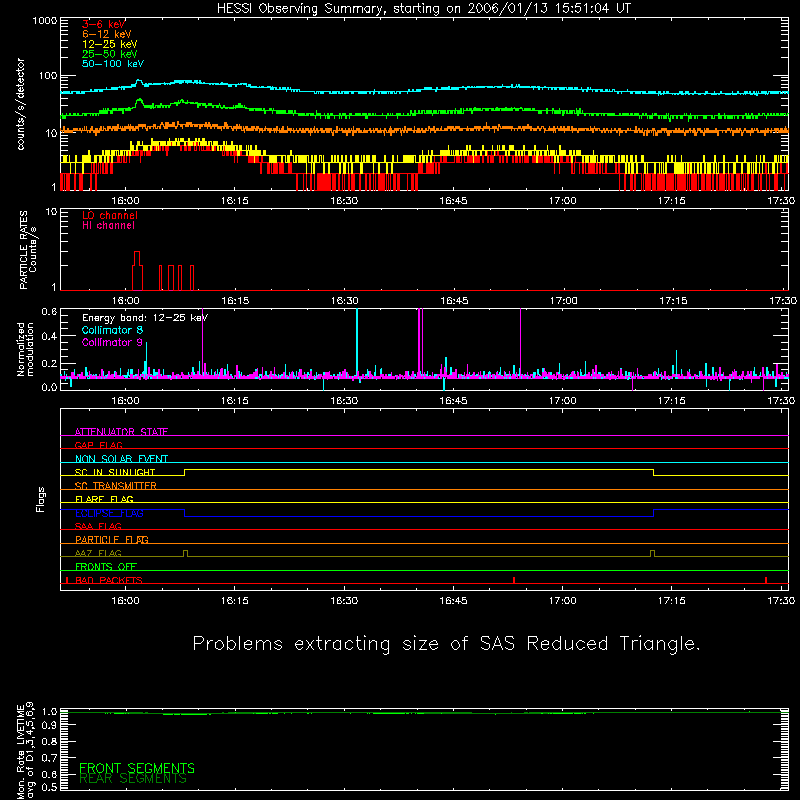Viewport: 800px width, 800px height.
Task: Click the SAS Reduced Triangle problem message
Action: pyautogui.click(x=446, y=644)
